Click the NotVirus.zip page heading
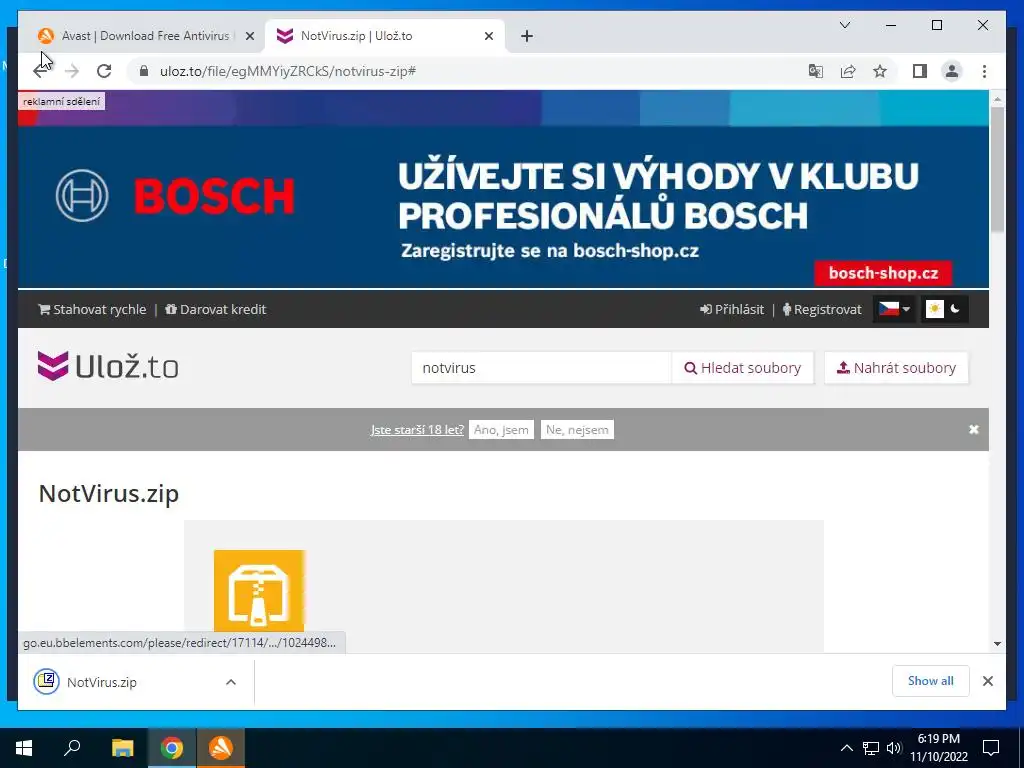Image resolution: width=1024 pixels, height=768 pixels. click(x=108, y=493)
